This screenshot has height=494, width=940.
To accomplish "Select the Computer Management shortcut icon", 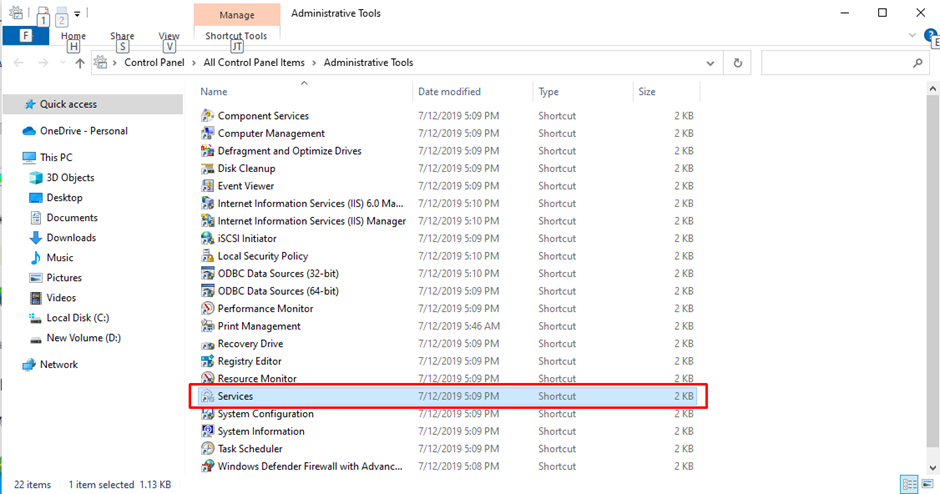I will (x=207, y=133).
